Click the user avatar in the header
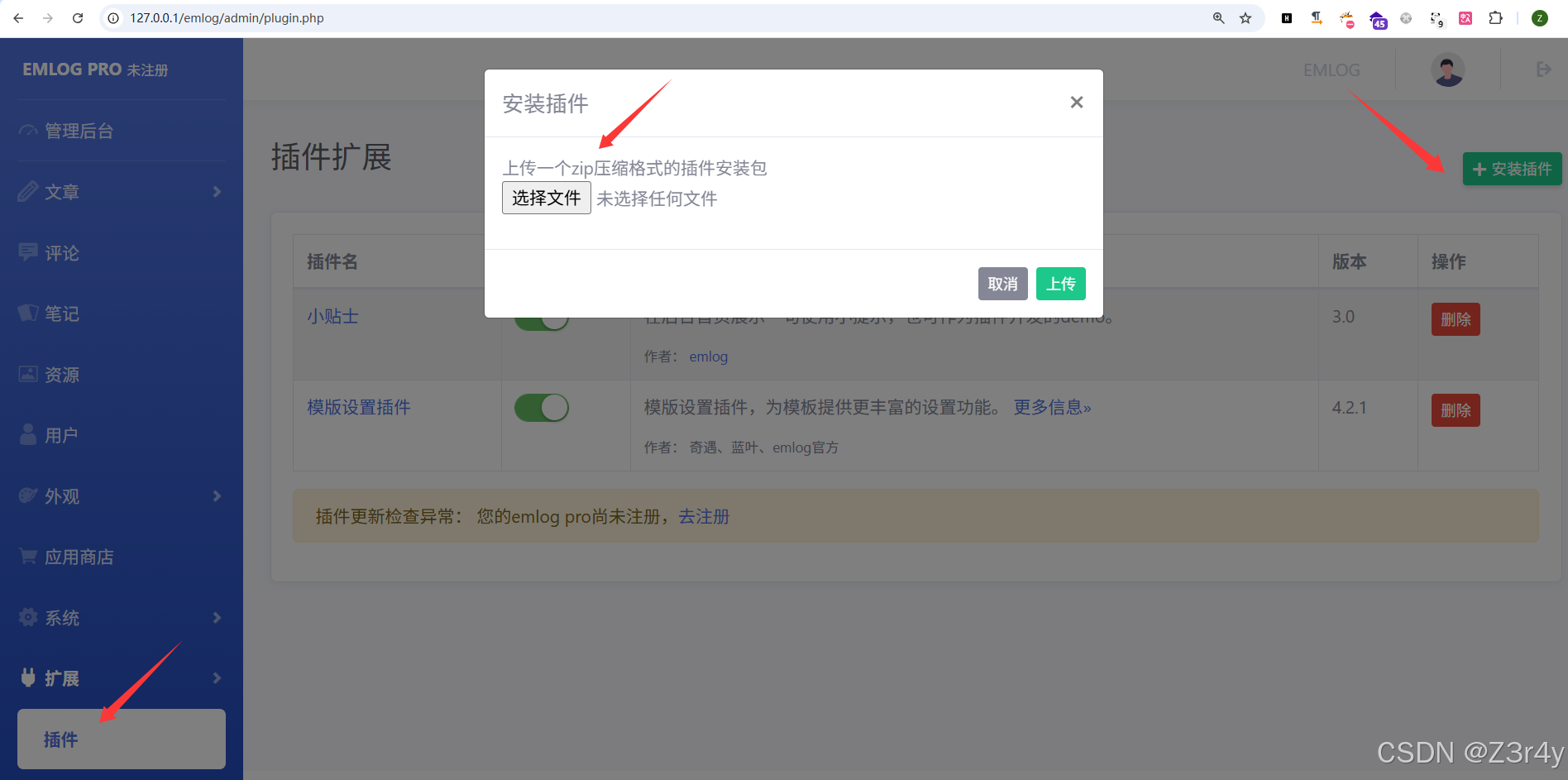Screen dimensions: 1568x780 coord(1448,69)
